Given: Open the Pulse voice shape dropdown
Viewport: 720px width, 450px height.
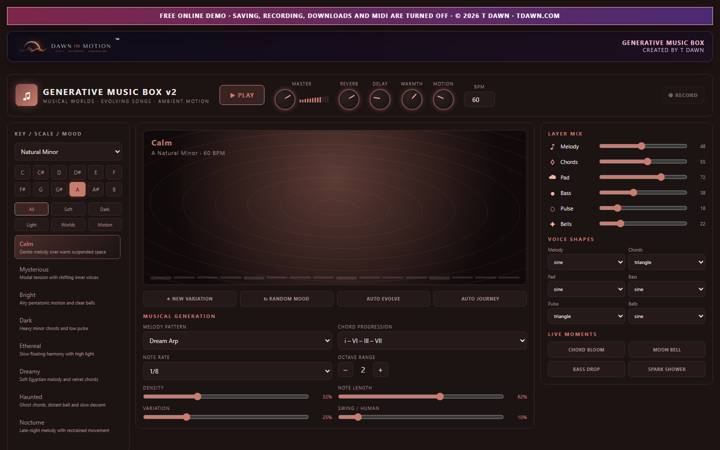Looking at the screenshot, I should [x=586, y=316].
